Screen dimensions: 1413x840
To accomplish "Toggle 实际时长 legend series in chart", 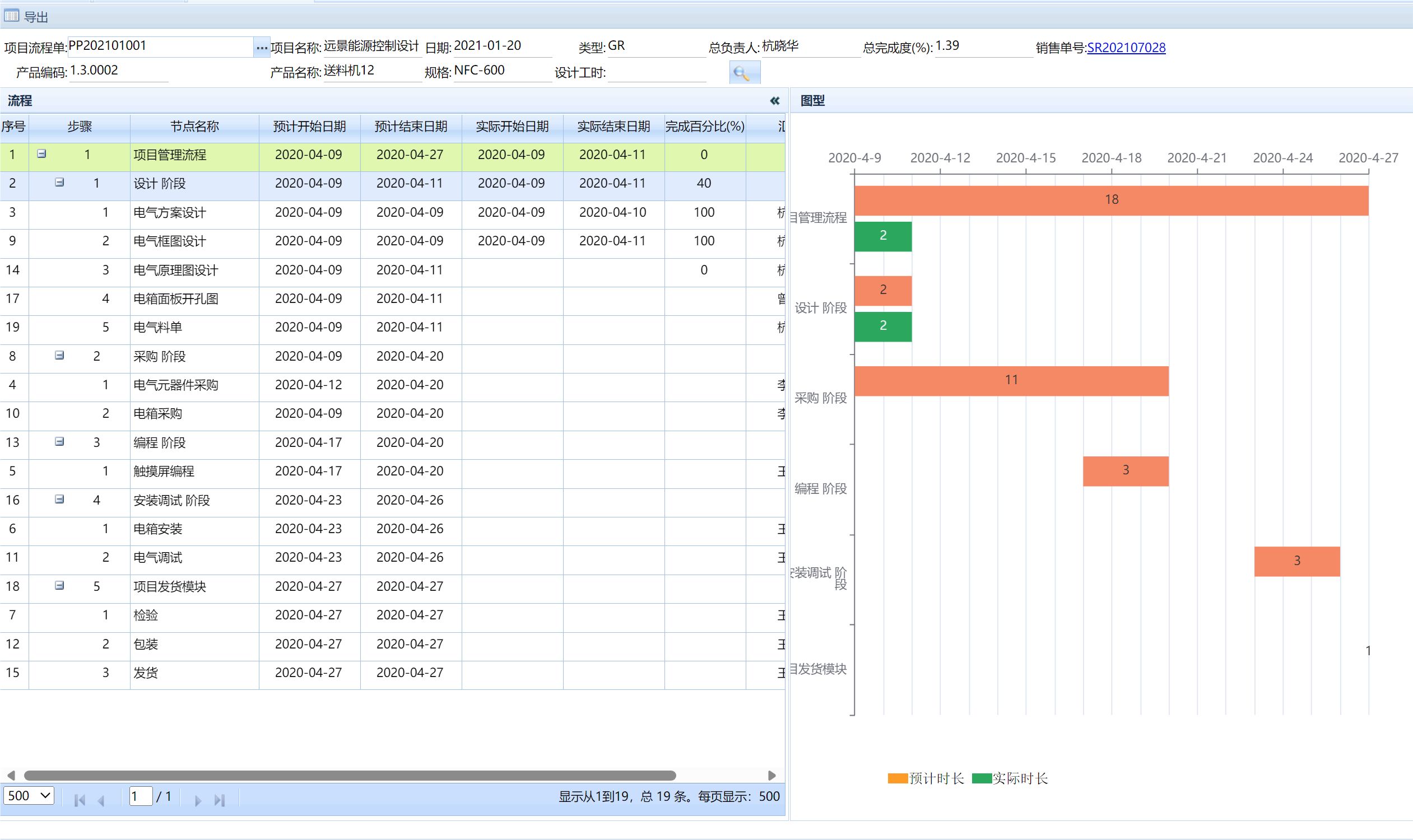I will [1010, 778].
